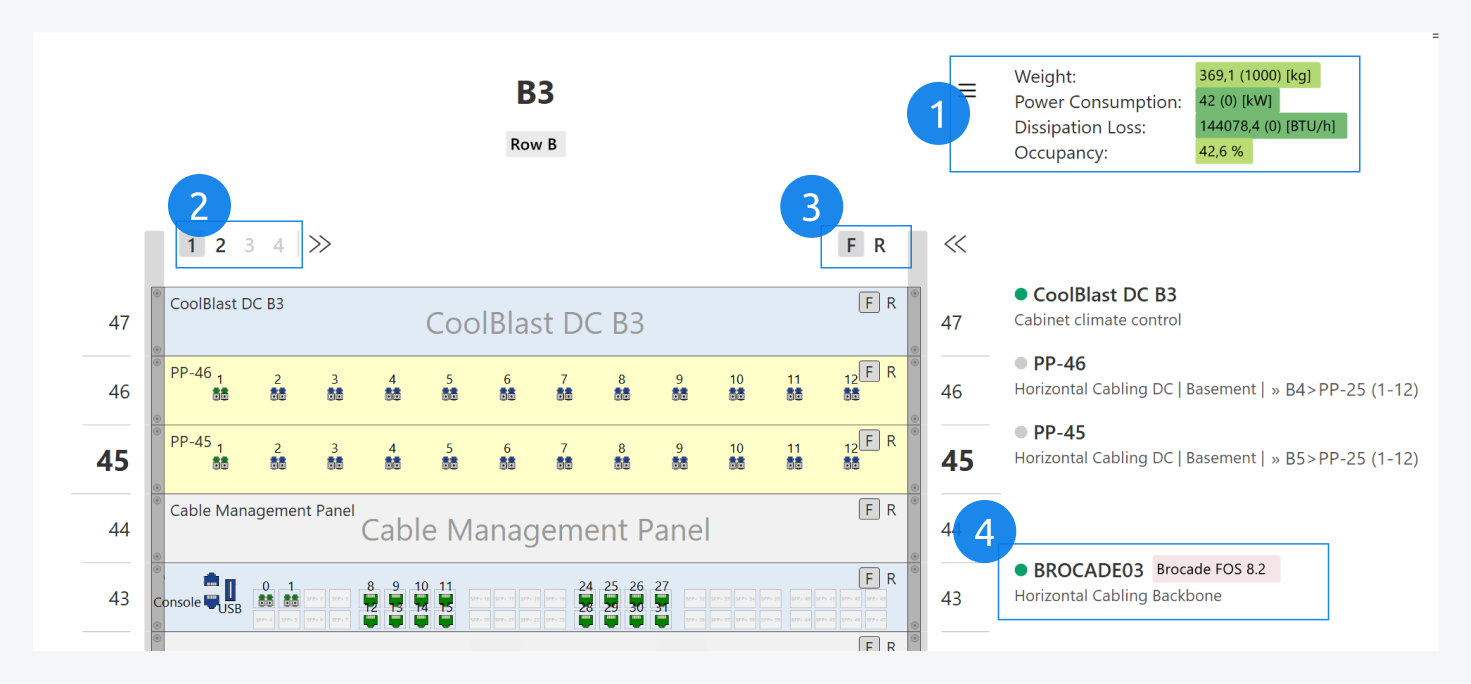Image resolution: width=1471 pixels, height=684 pixels.
Task: Click green port 8 on the Brocade switch
Action: pyautogui.click(x=370, y=601)
